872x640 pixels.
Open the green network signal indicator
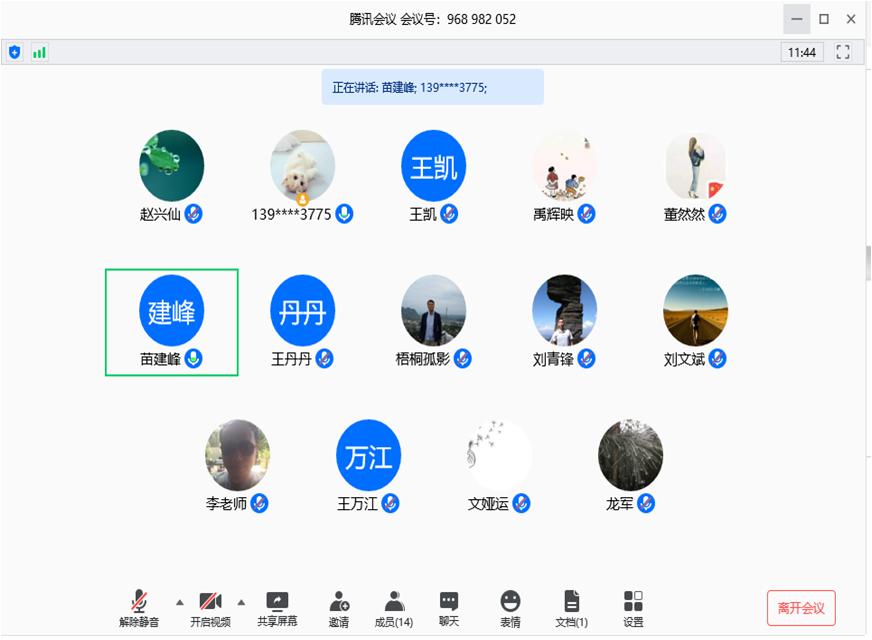(39, 52)
